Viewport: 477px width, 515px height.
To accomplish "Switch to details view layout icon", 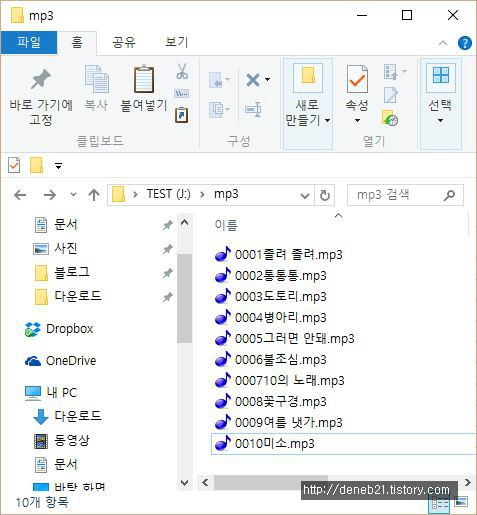I will 440,504.
